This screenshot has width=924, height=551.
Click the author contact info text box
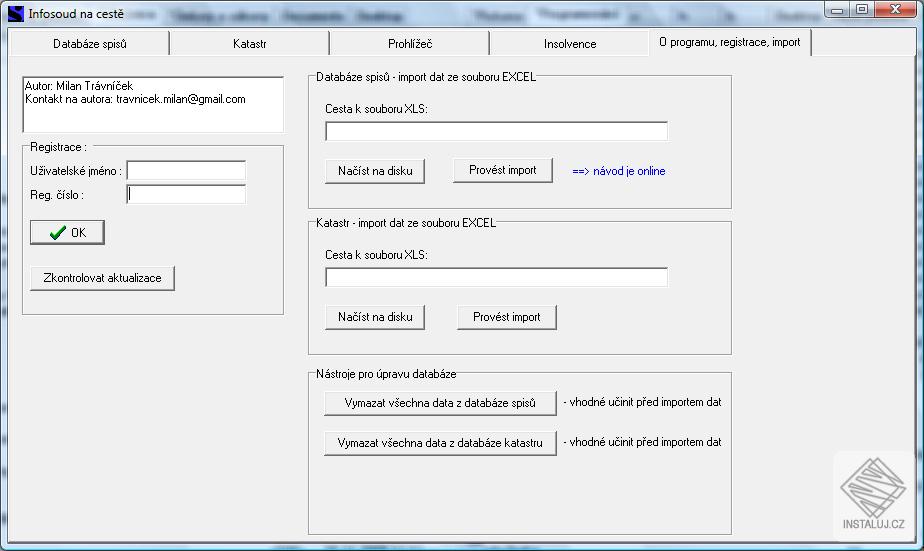point(153,104)
